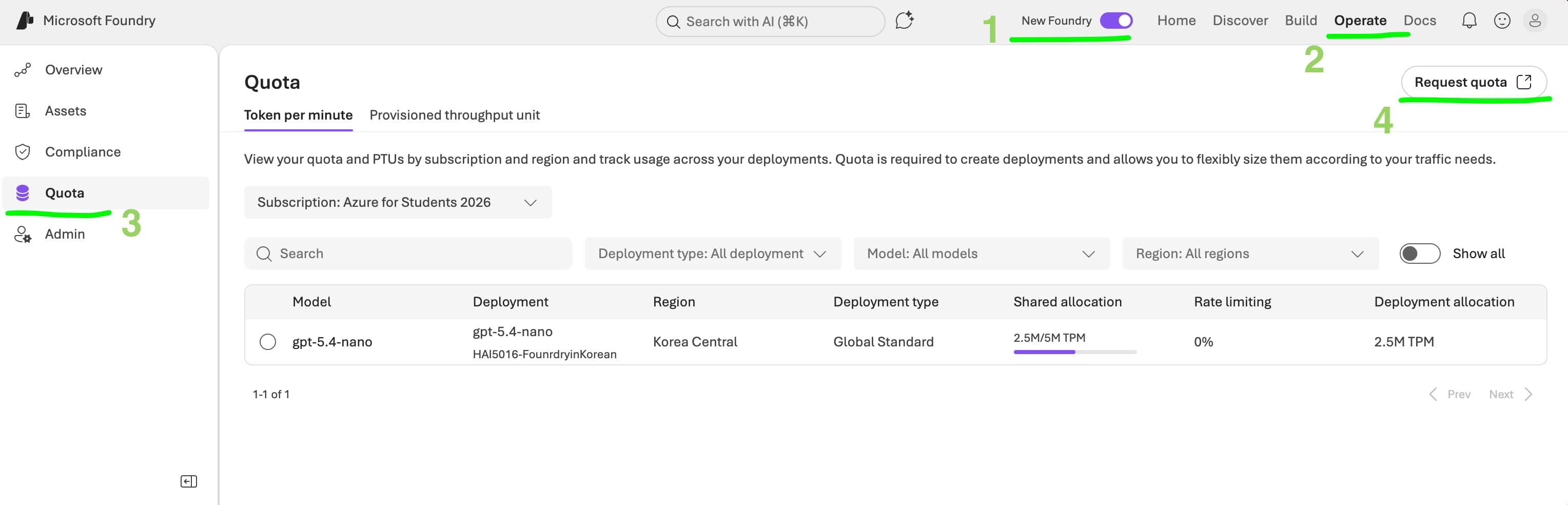Go to the Build menu item
Viewport: 1568px width, 505px height.
(x=1300, y=21)
